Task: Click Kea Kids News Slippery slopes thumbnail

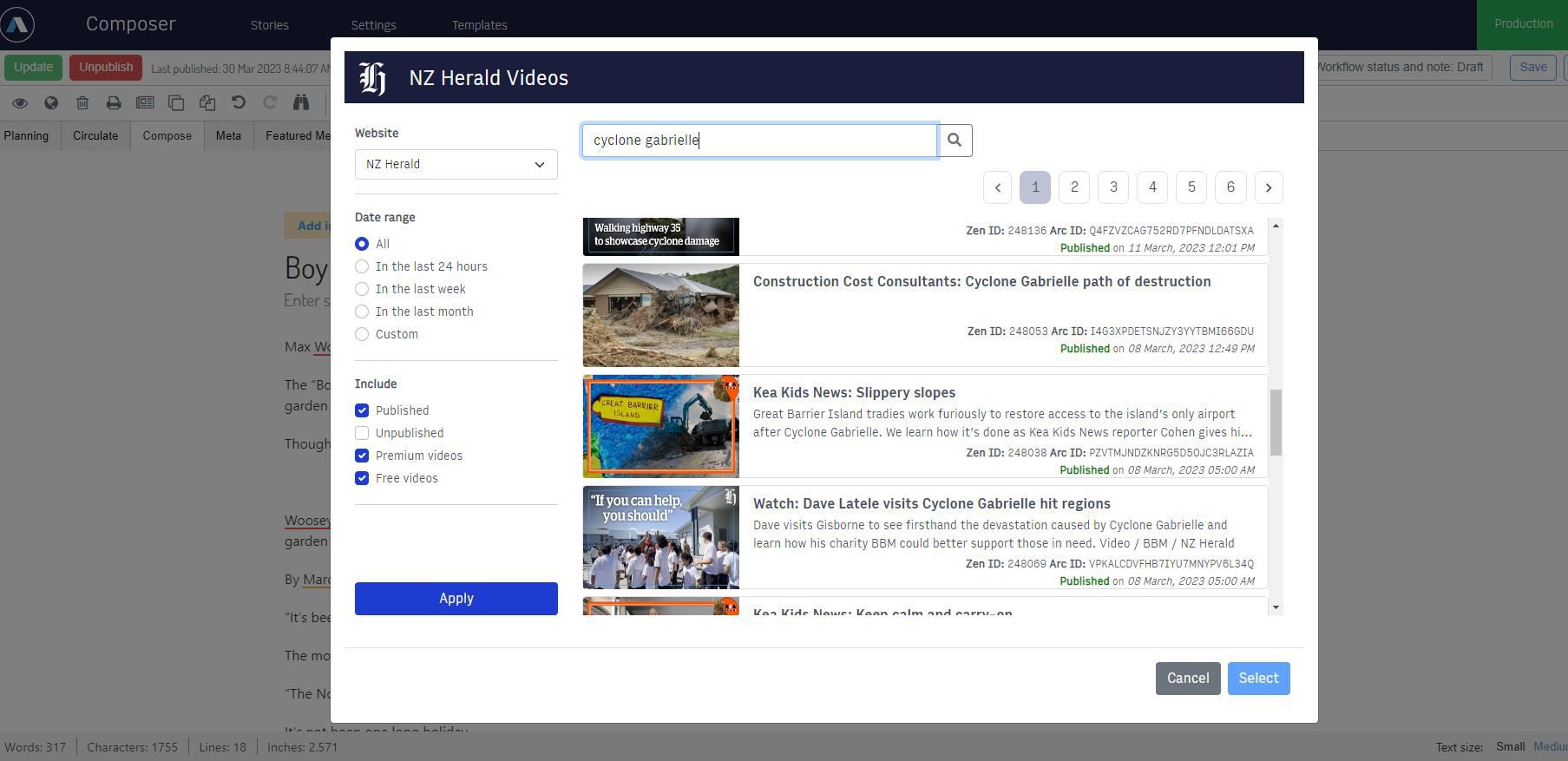Action: click(661, 427)
